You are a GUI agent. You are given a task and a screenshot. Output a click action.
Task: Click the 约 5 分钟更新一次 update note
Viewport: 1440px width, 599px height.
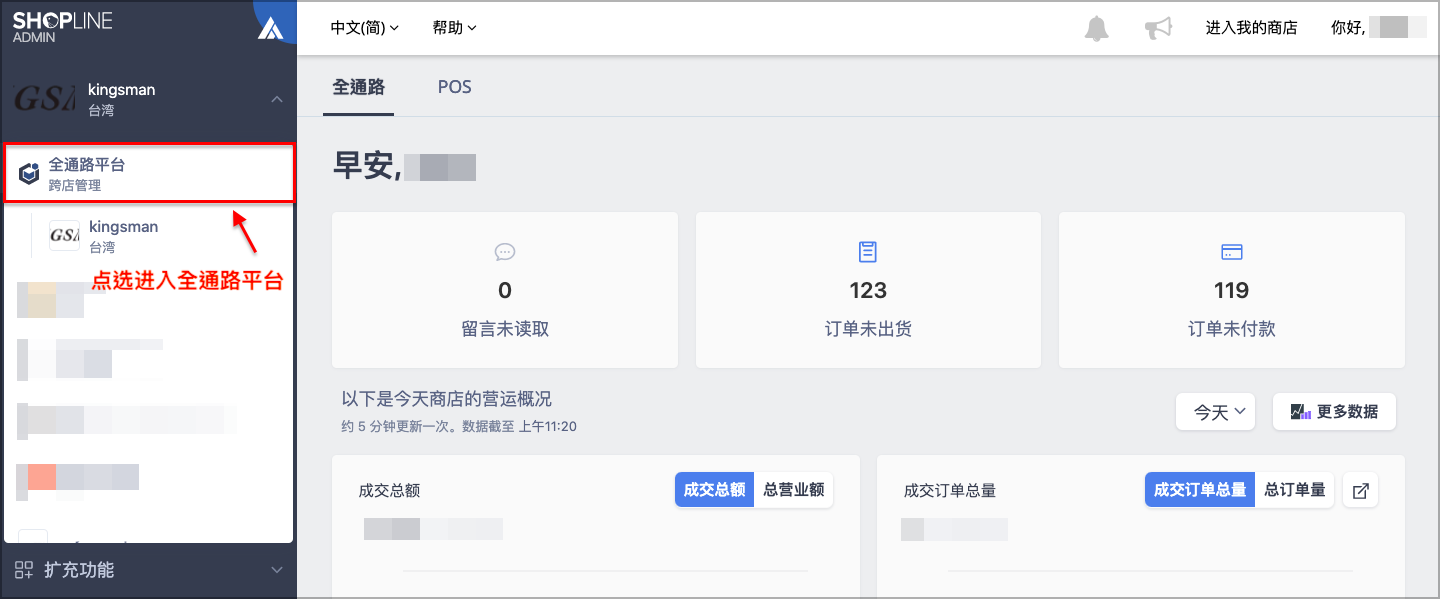(459, 426)
